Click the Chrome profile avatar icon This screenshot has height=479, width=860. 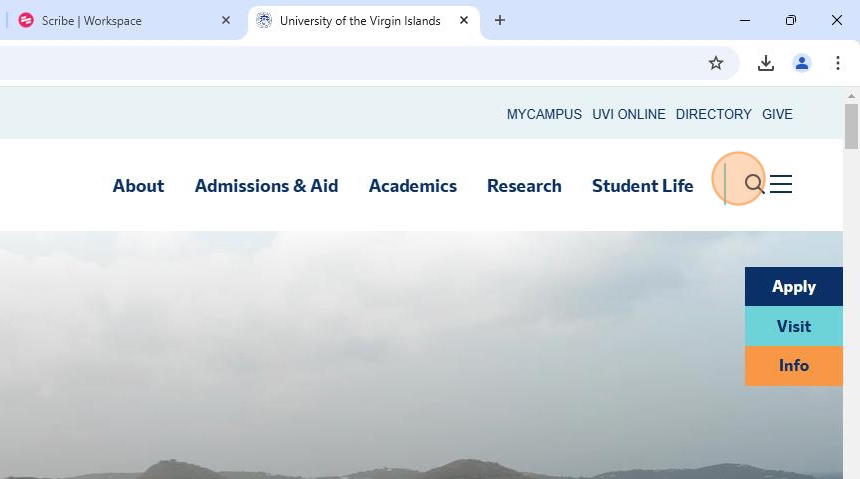802,63
